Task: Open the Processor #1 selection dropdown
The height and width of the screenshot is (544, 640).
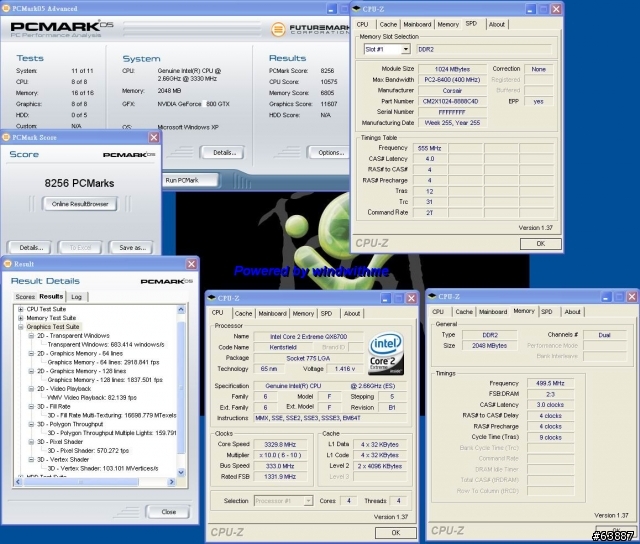Action: pos(309,501)
